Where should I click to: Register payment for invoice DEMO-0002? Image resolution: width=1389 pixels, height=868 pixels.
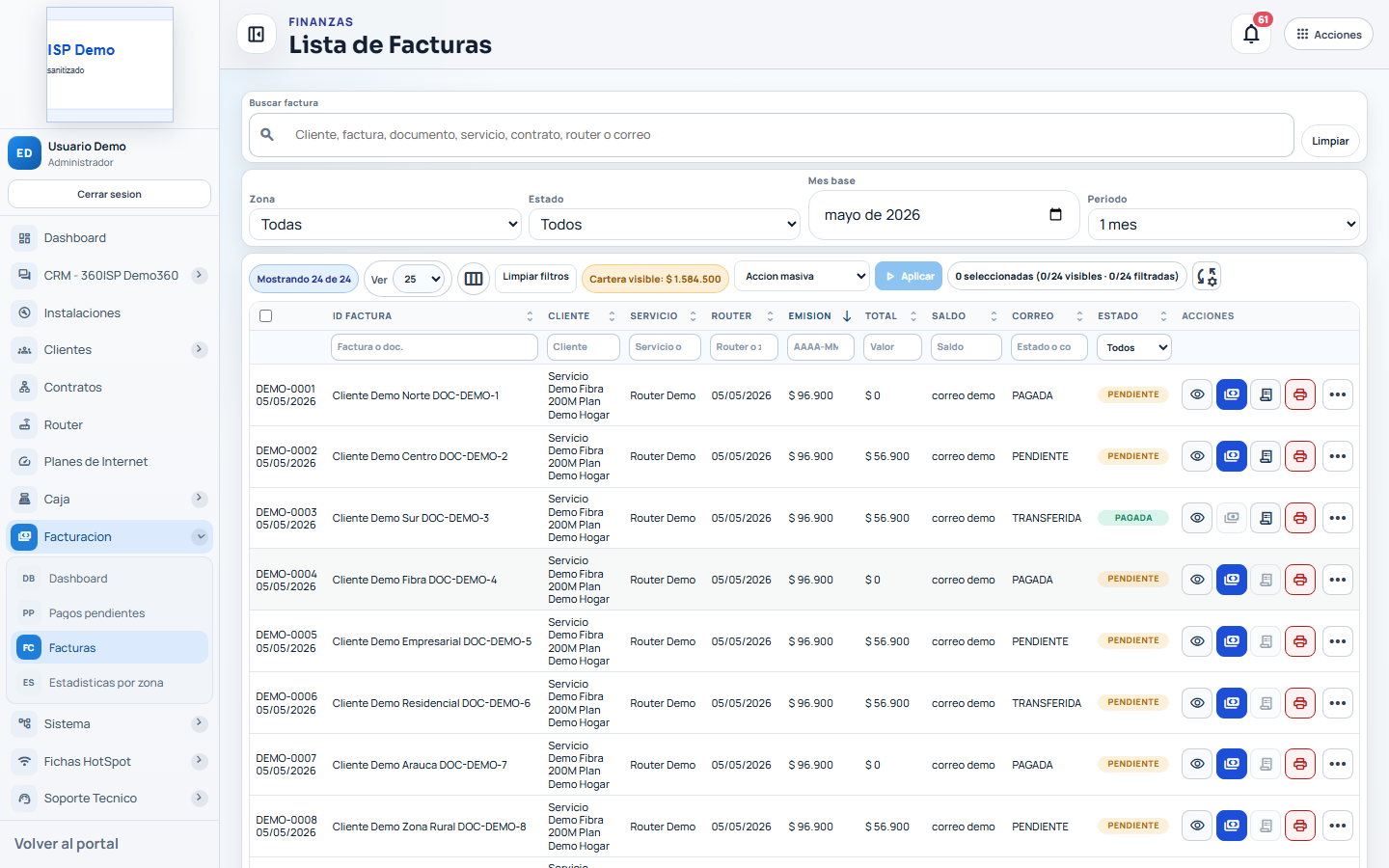(1232, 456)
